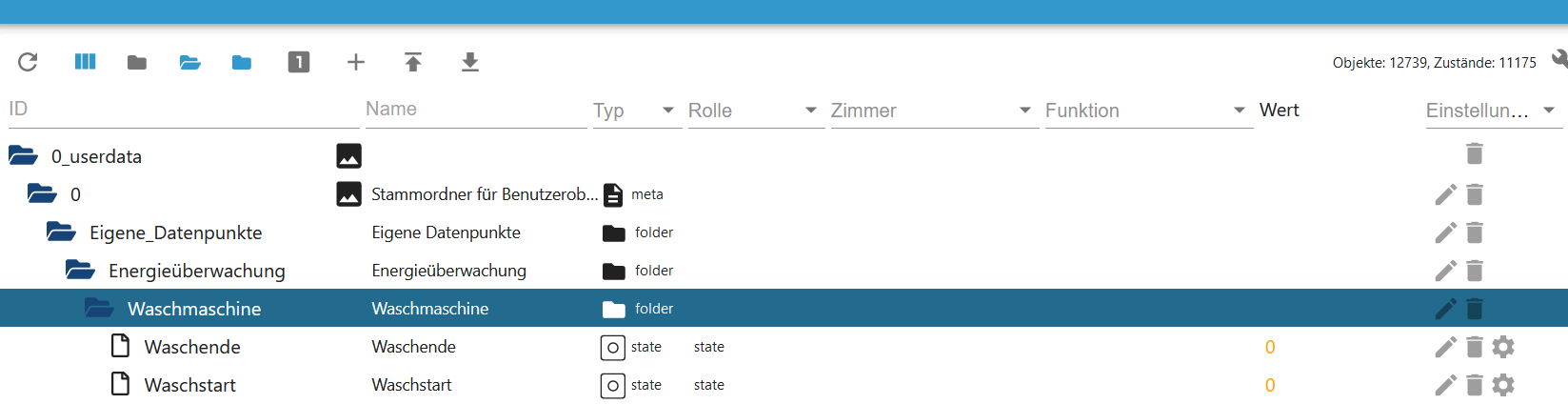Collapse the Energieüberwachung folder

[x=80, y=271]
